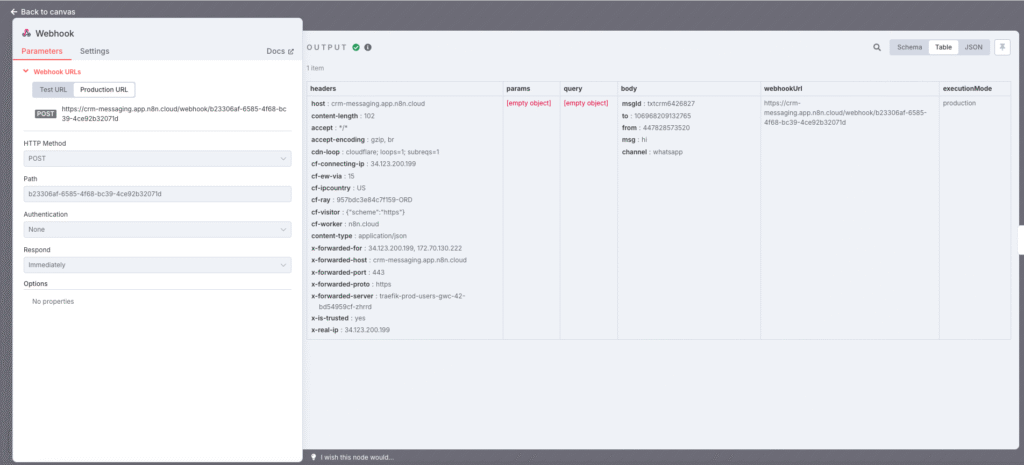The width and height of the screenshot is (1024, 465).
Task: Select the content-type application/json row
Action: 361,236
